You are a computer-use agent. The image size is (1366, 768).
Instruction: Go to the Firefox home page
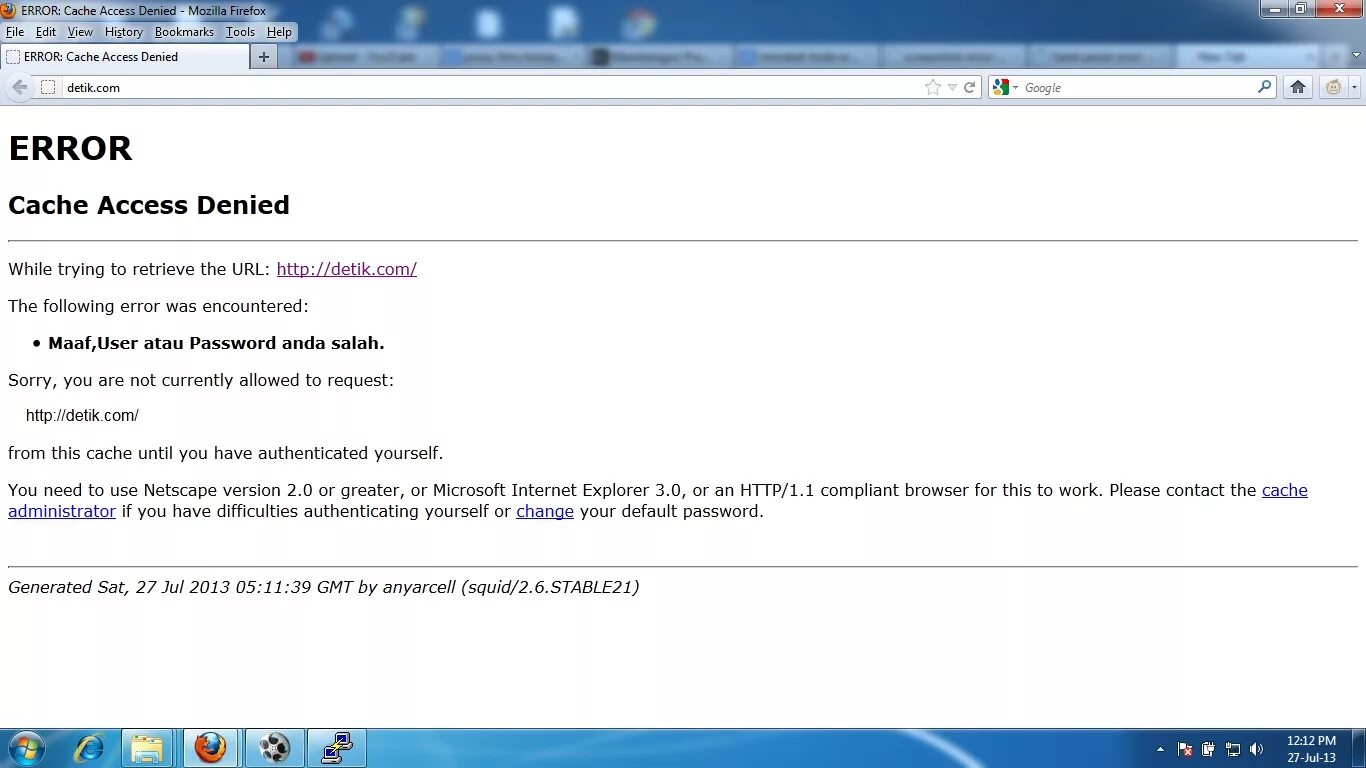1298,87
